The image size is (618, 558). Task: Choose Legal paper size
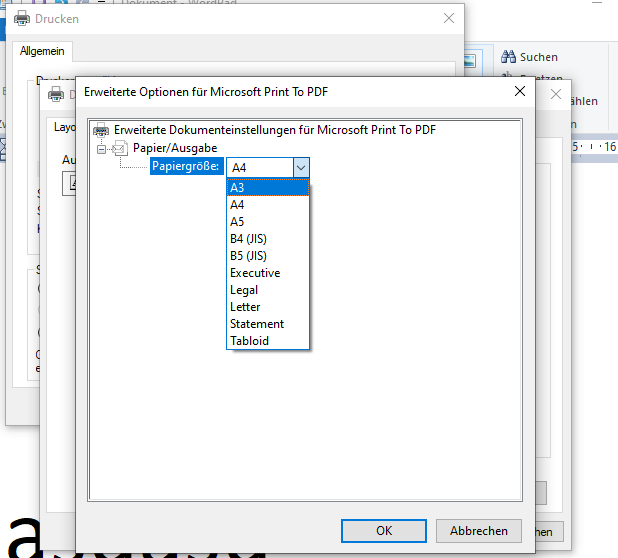[268, 290]
